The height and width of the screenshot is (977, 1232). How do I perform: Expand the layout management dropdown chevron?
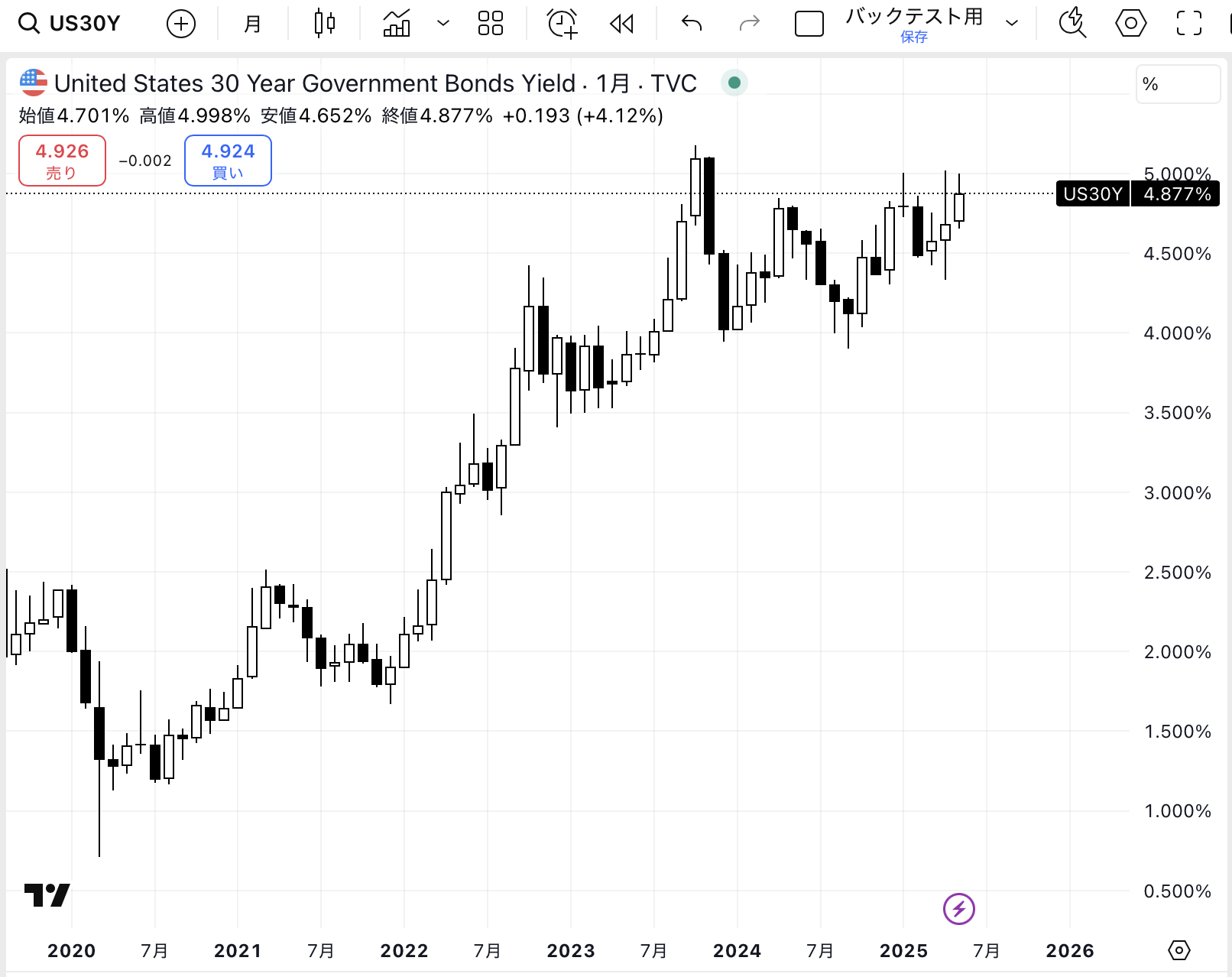(1012, 24)
